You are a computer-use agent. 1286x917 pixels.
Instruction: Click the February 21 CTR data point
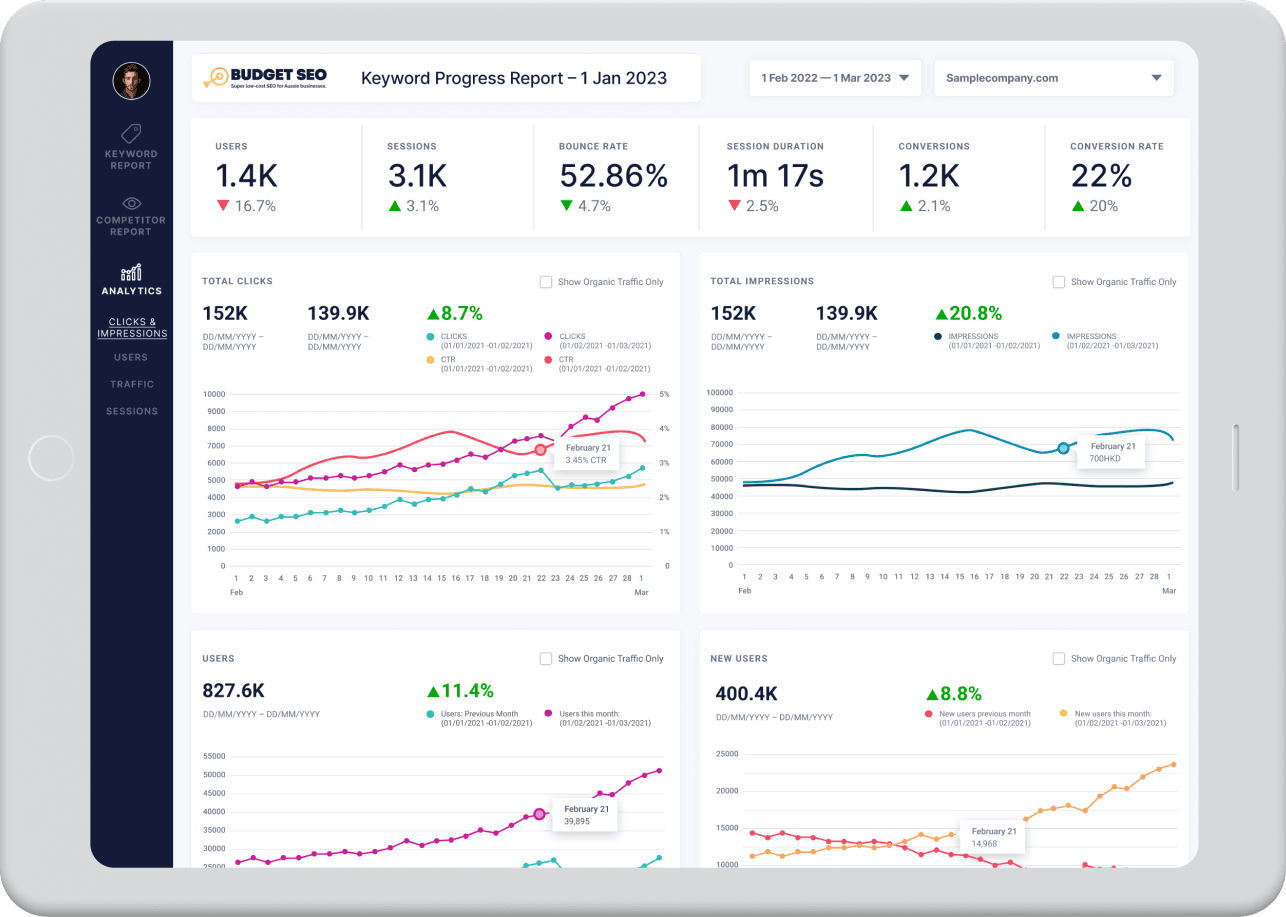click(541, 450)
